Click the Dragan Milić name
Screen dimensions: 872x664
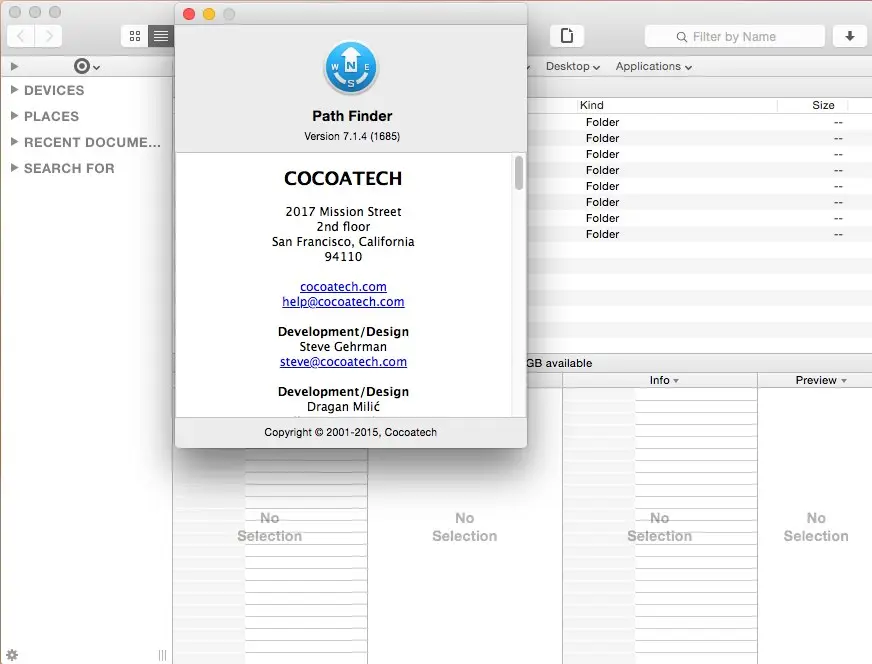coord(343,407)
